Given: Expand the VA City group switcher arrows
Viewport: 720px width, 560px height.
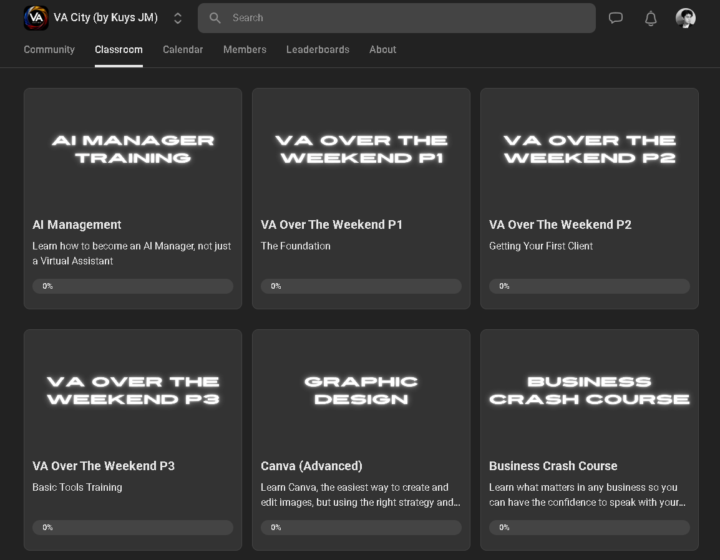Looking at the screenshot, I should coord(178,18).
